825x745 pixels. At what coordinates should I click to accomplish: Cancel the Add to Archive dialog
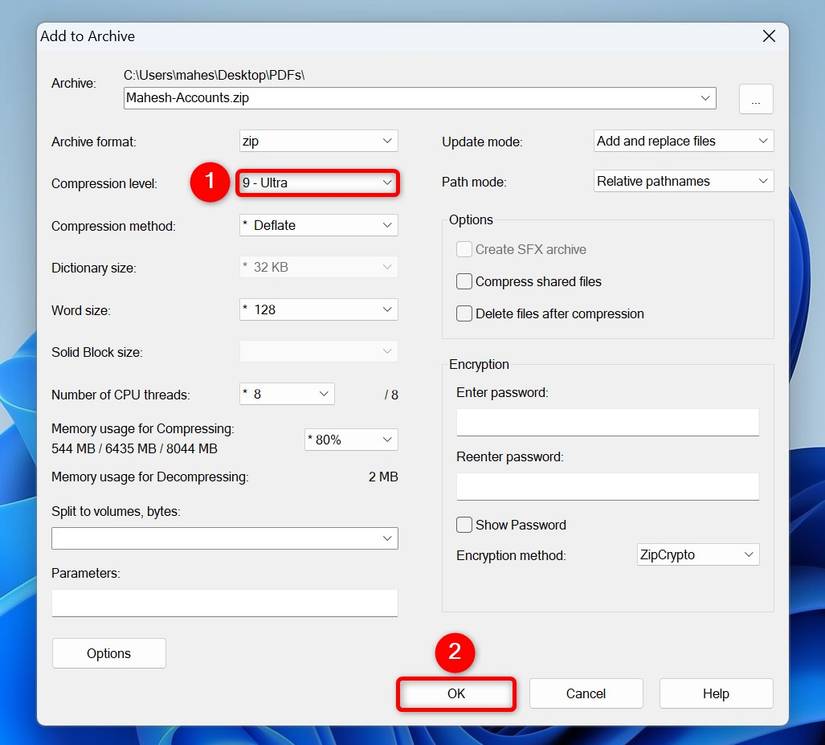pyautogui.click(x=586, y=693)
